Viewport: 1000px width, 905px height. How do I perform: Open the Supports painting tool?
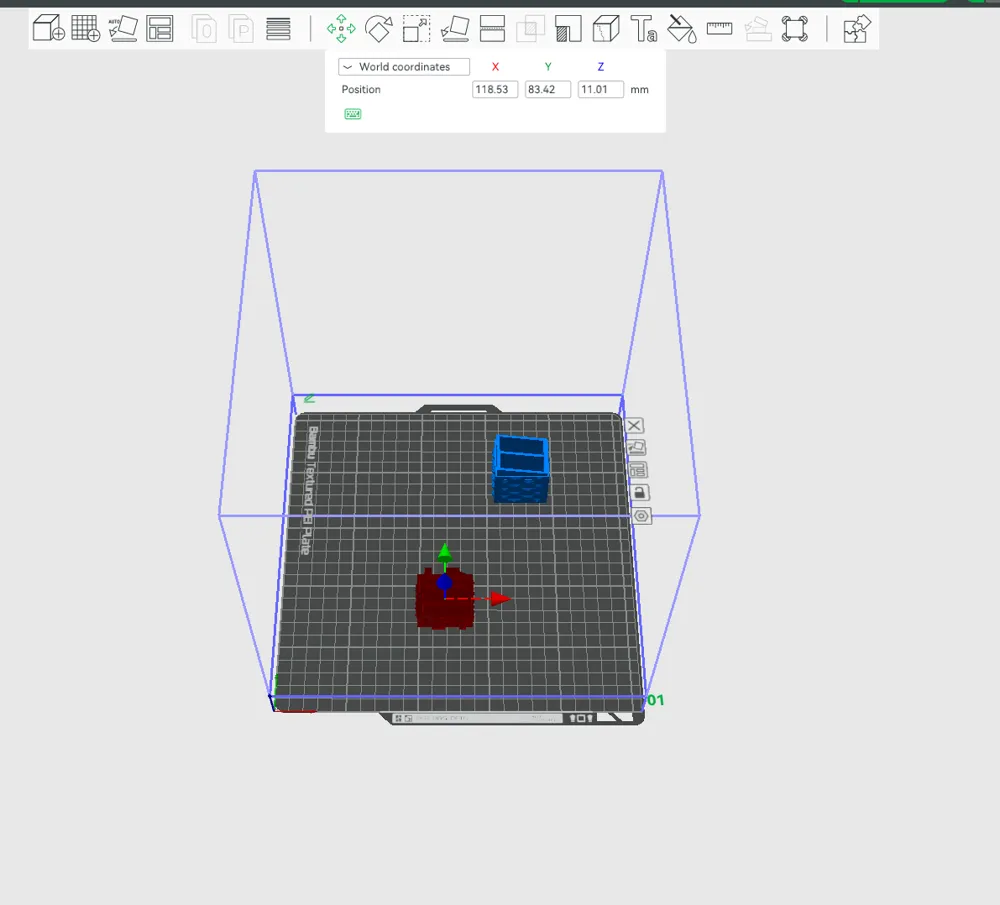(568, 29)
